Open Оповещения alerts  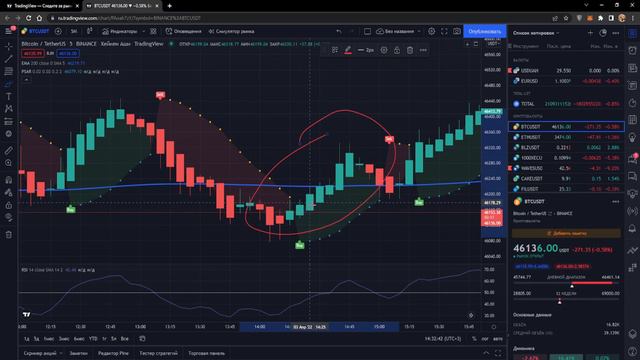pyautogui.click(x=183, y=31)
